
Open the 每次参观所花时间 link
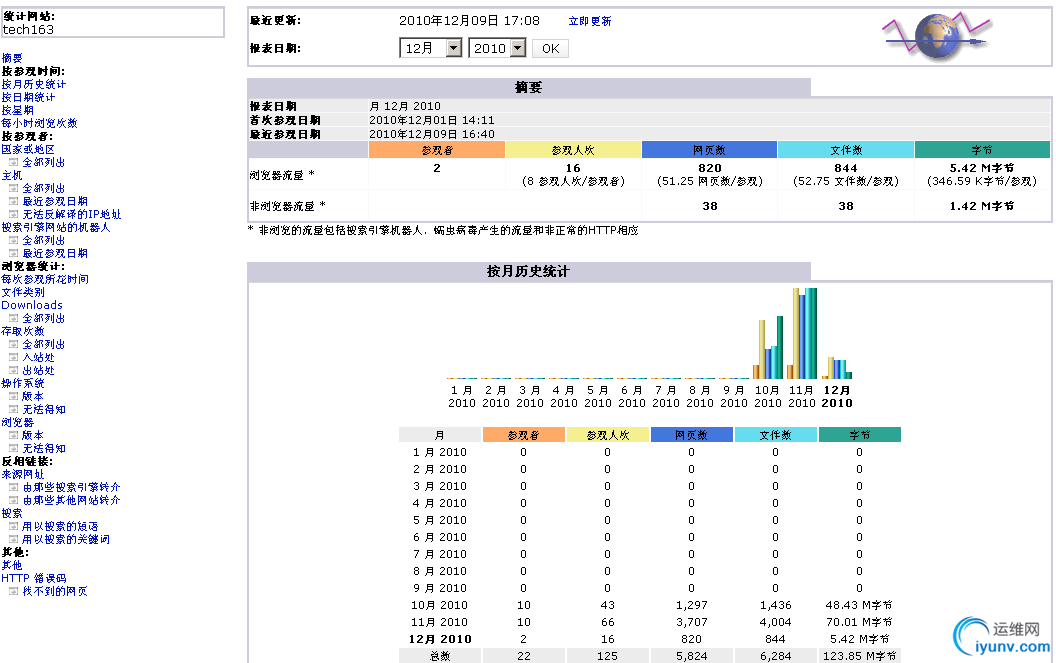pos(44,279)
